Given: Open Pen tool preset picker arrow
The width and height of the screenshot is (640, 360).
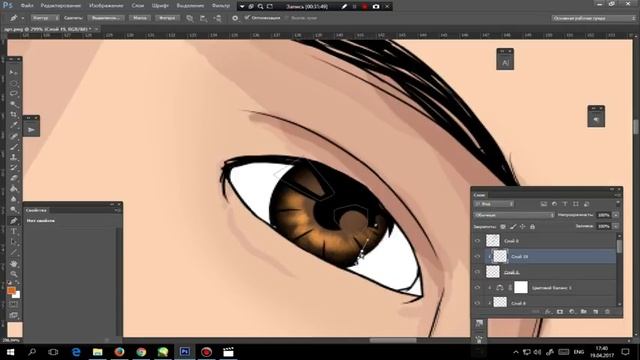Looking at the screenshot, I should tap(22, 18).
